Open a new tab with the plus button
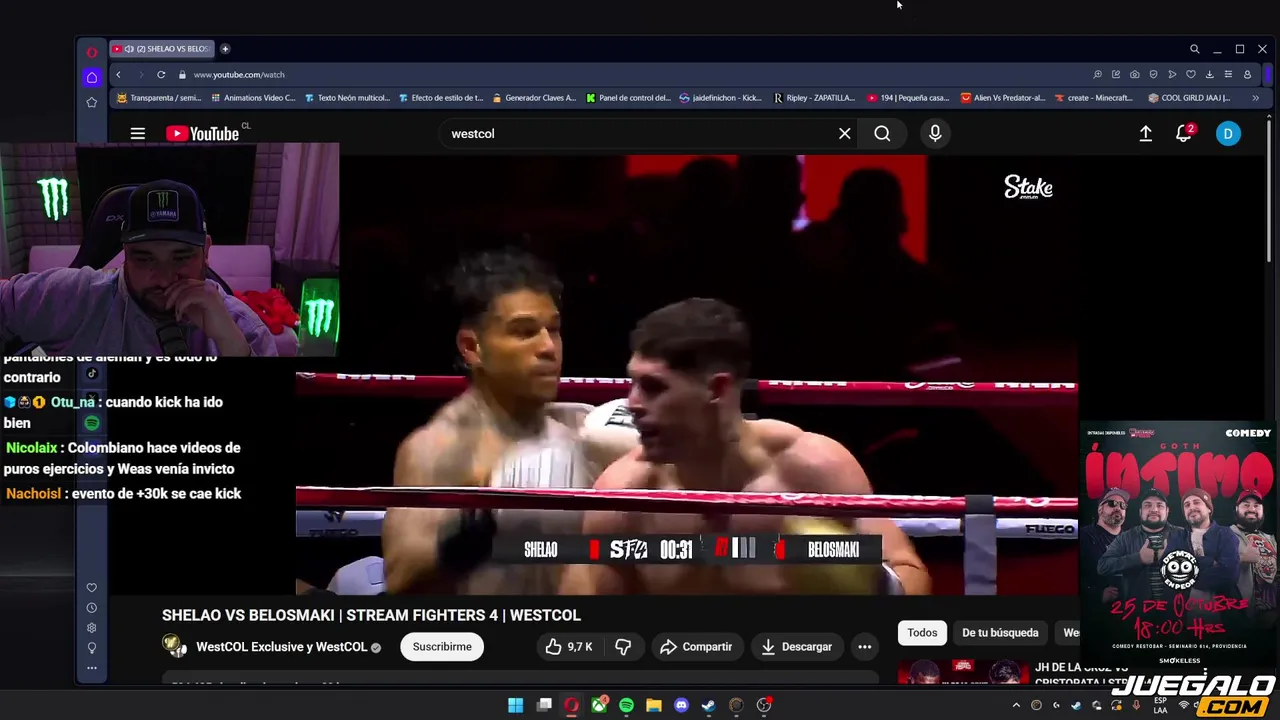This screenshot has height=720, width=1280. pos(225,48)
